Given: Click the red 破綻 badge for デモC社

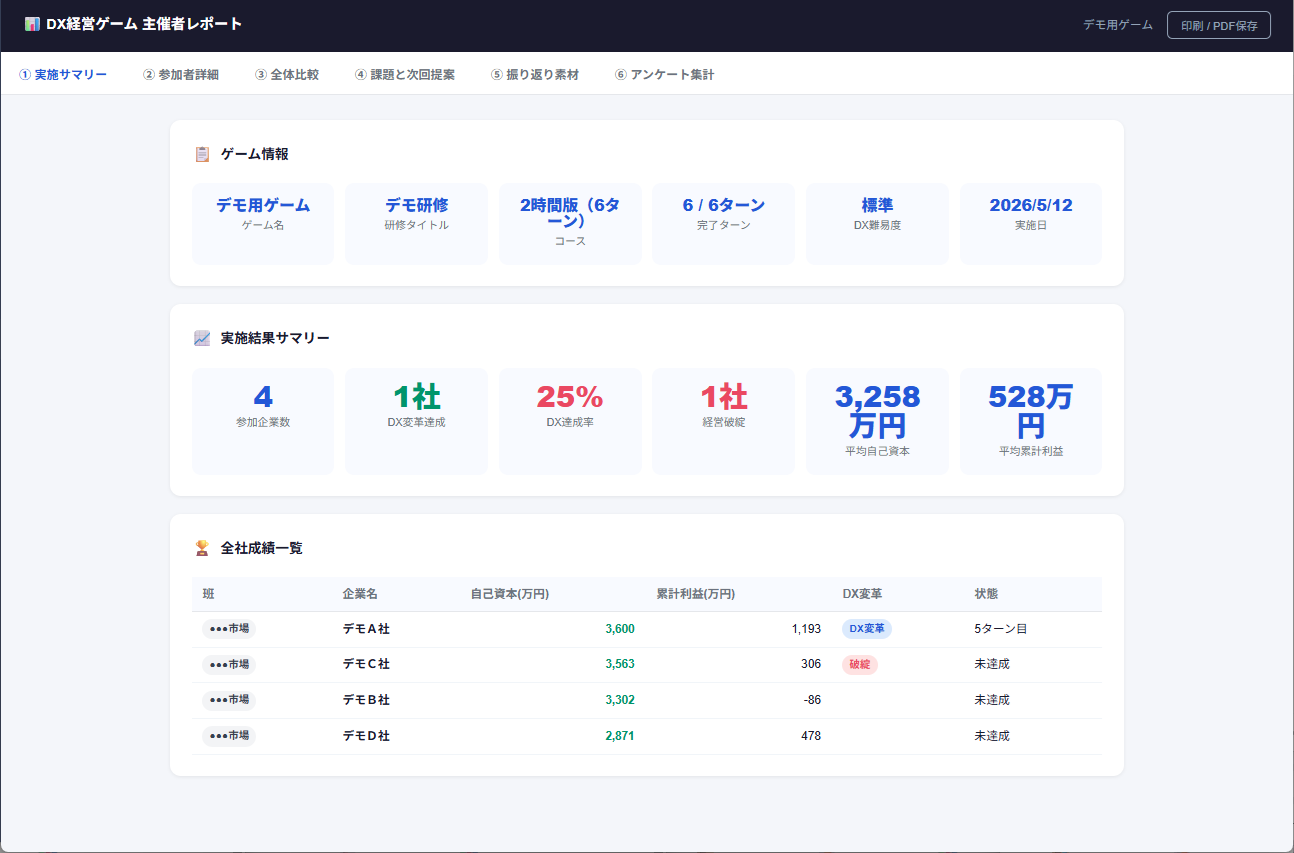Looking at the screenshot, I should pos(860,665).
